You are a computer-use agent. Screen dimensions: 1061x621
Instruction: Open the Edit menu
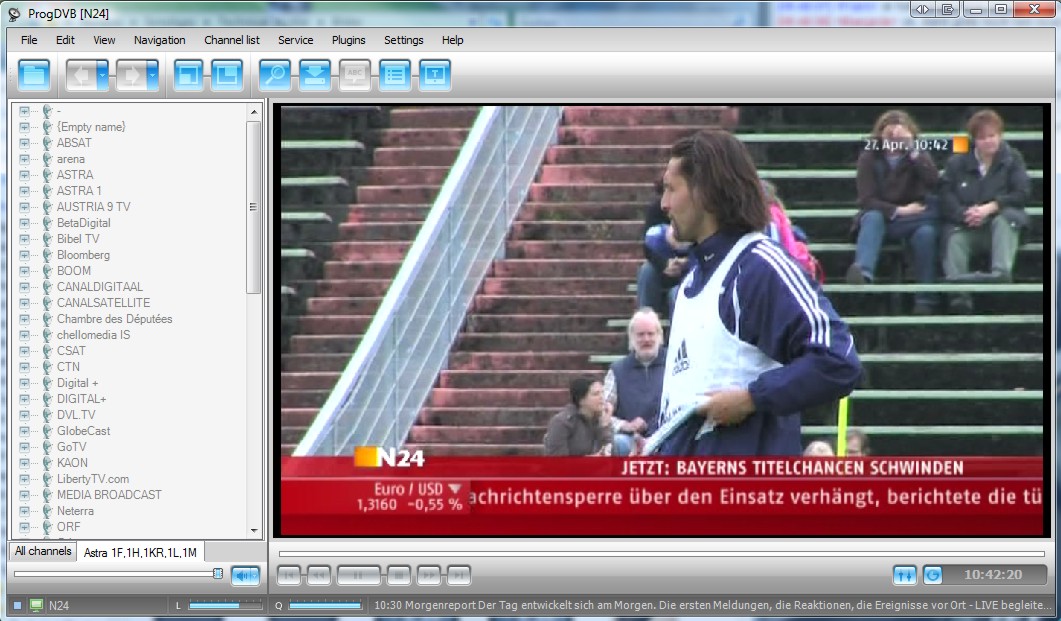pos(65,40)
